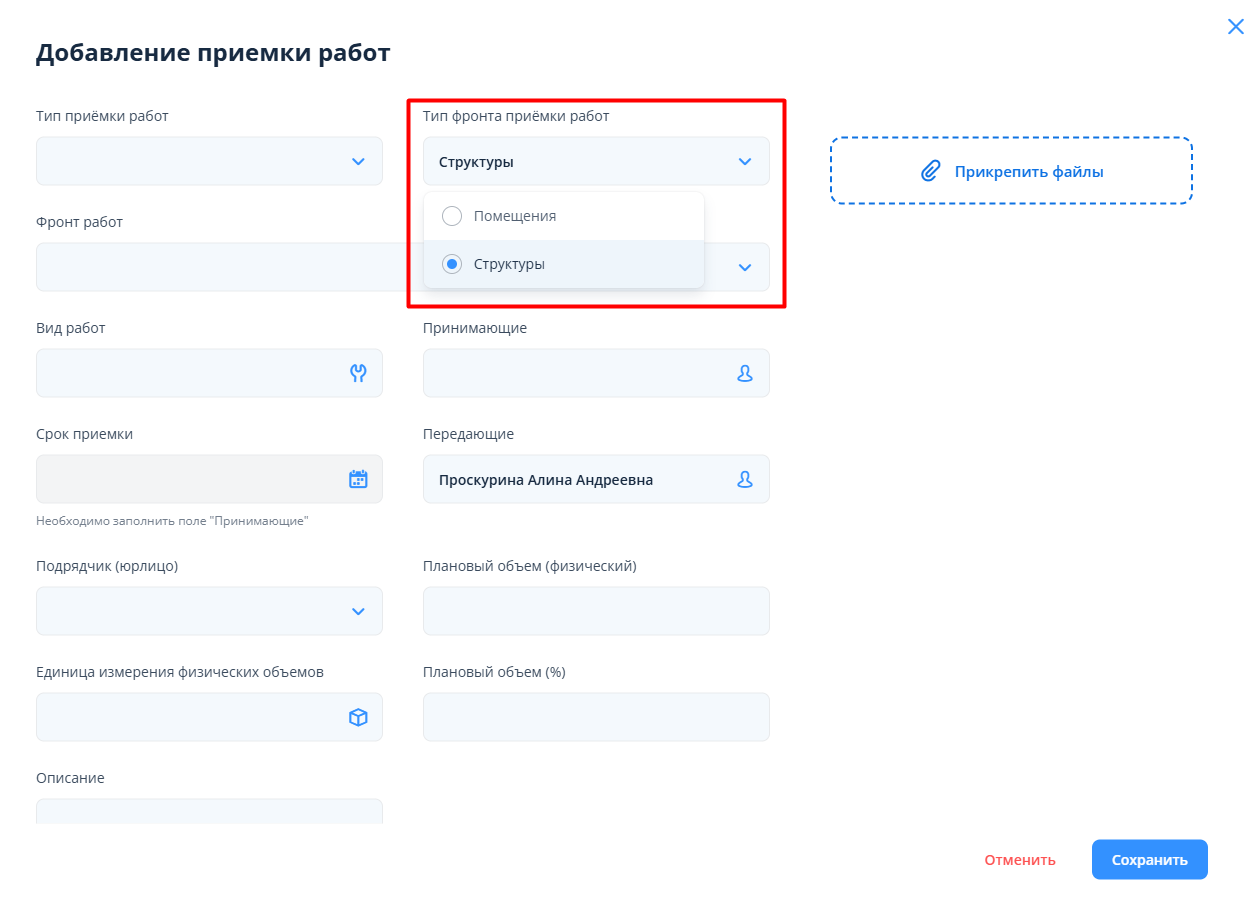Click Прикрепить файлы upload area
This screenshot has height=897, width=1257.
(x=1011, y=171)
